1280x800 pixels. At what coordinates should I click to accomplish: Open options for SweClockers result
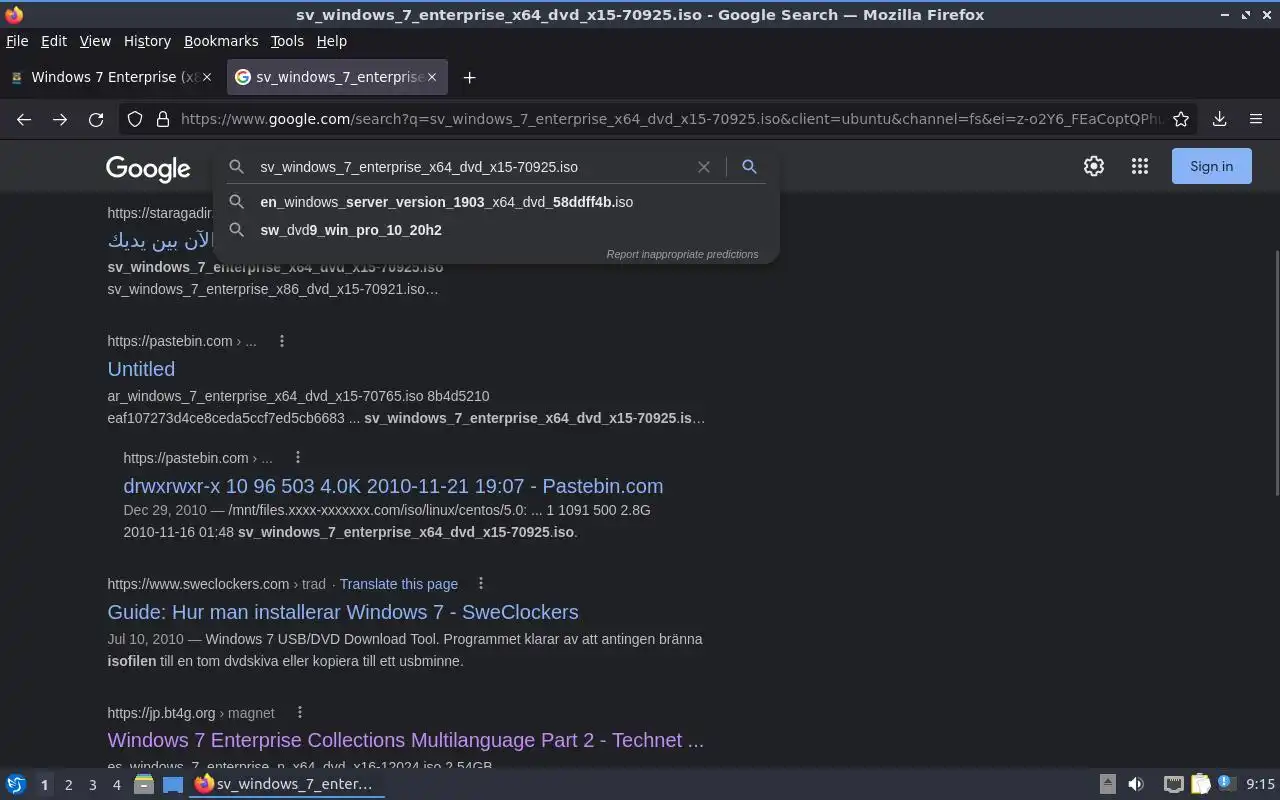[x=481, y=583]
